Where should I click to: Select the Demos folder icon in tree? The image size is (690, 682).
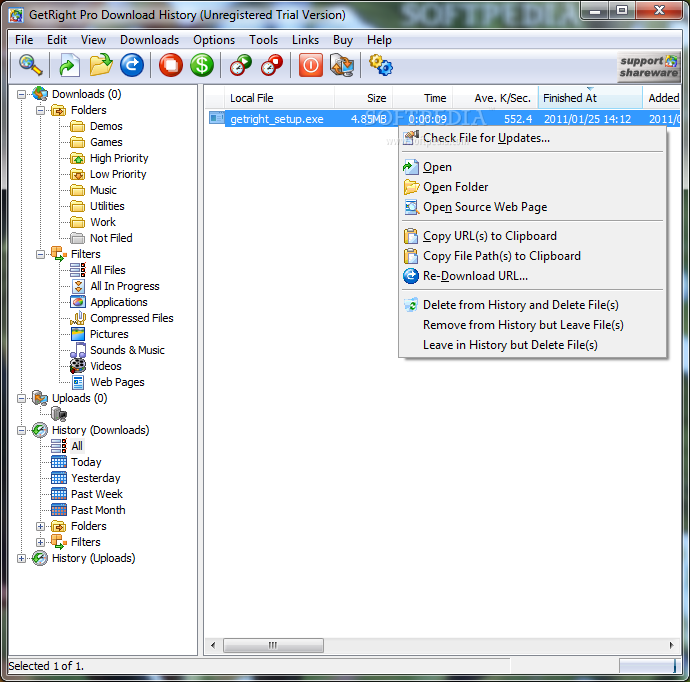click(x=77, y=127)
